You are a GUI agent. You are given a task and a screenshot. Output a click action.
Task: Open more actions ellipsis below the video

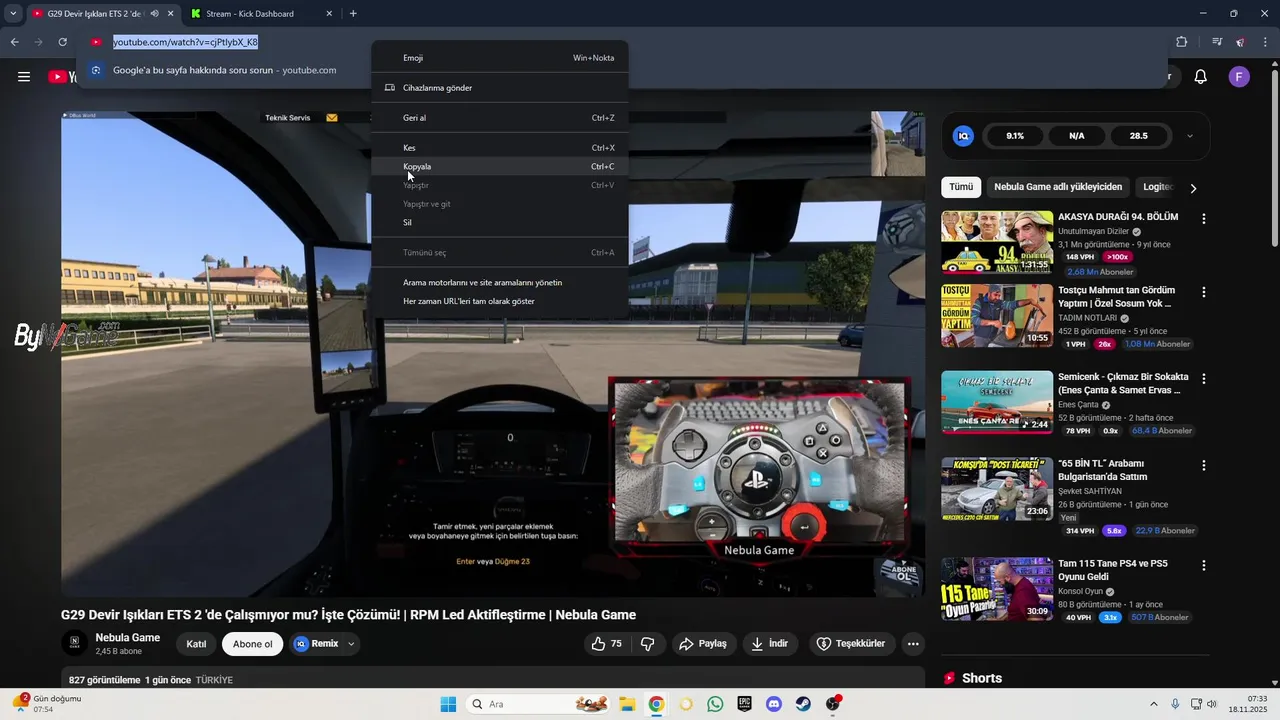(913, 644)
